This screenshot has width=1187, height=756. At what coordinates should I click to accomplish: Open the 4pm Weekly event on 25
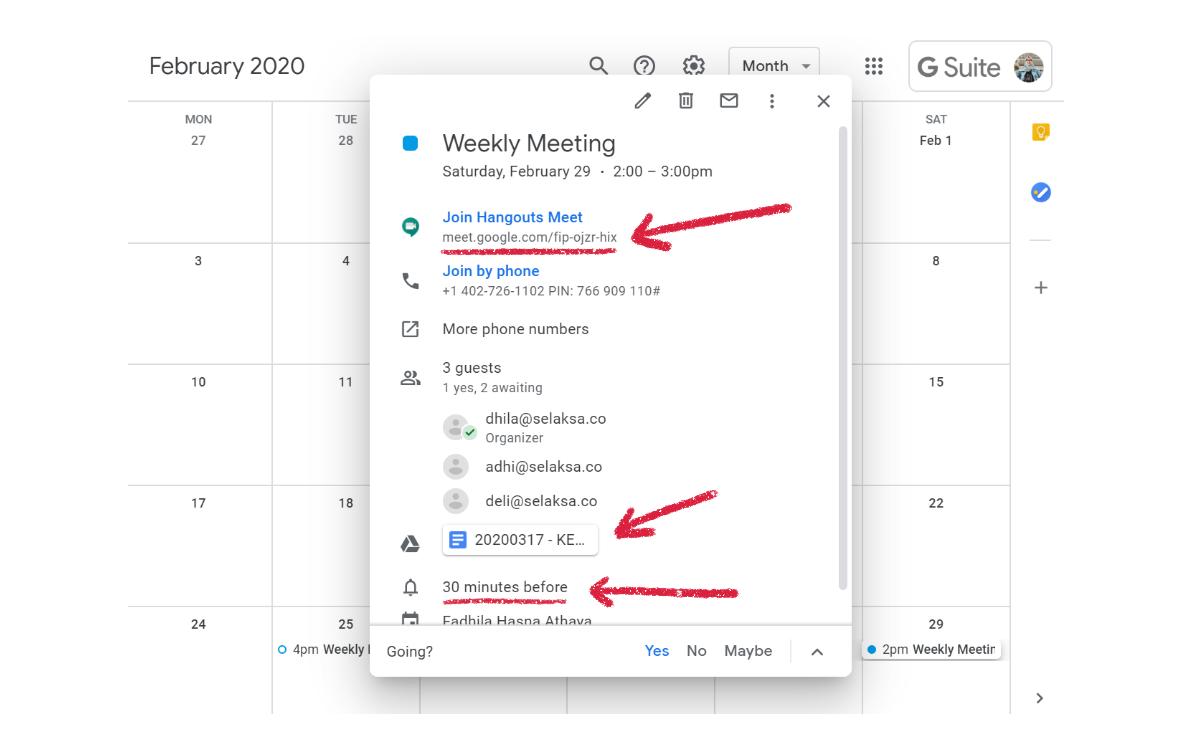322,649
